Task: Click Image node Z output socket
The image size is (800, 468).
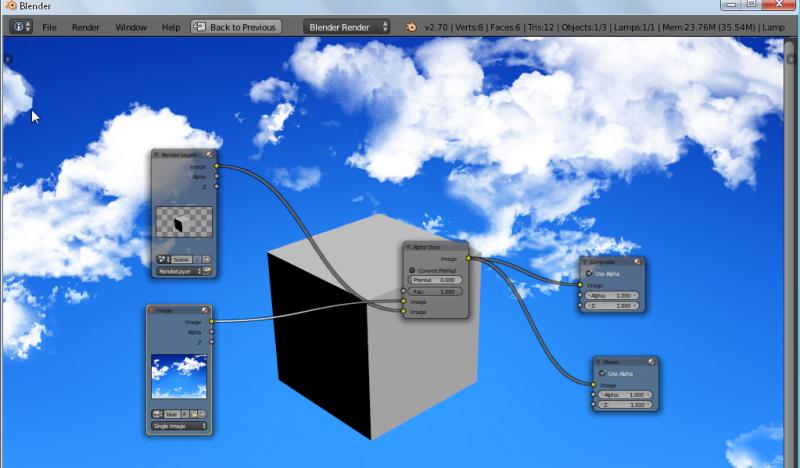Action: tap(211, 342)
